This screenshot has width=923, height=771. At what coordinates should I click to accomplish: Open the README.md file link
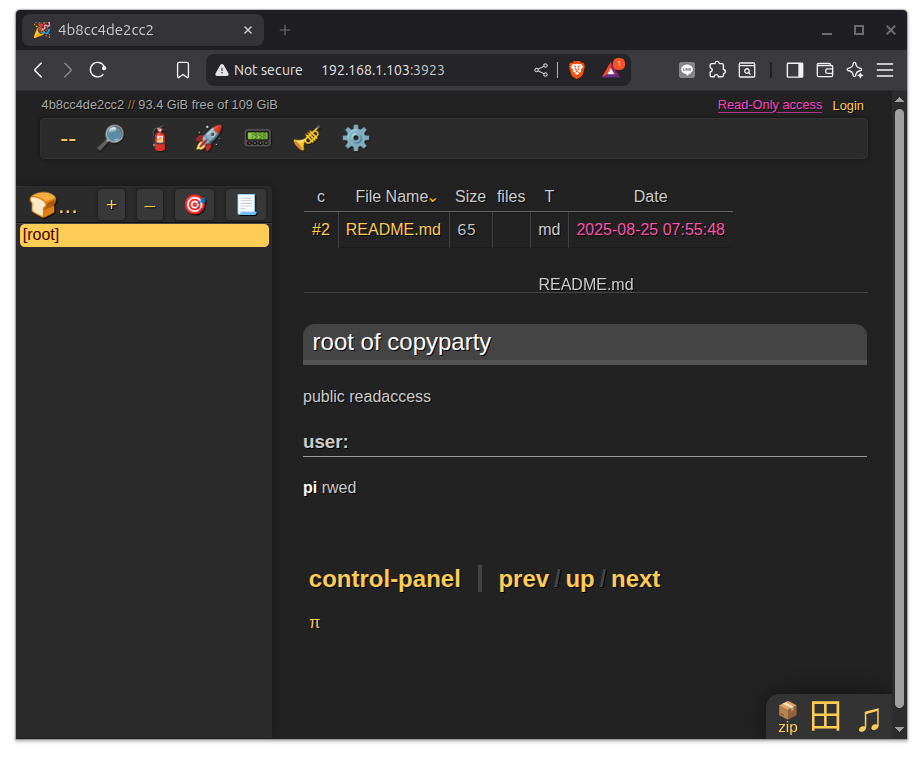(x=393, y=229)
